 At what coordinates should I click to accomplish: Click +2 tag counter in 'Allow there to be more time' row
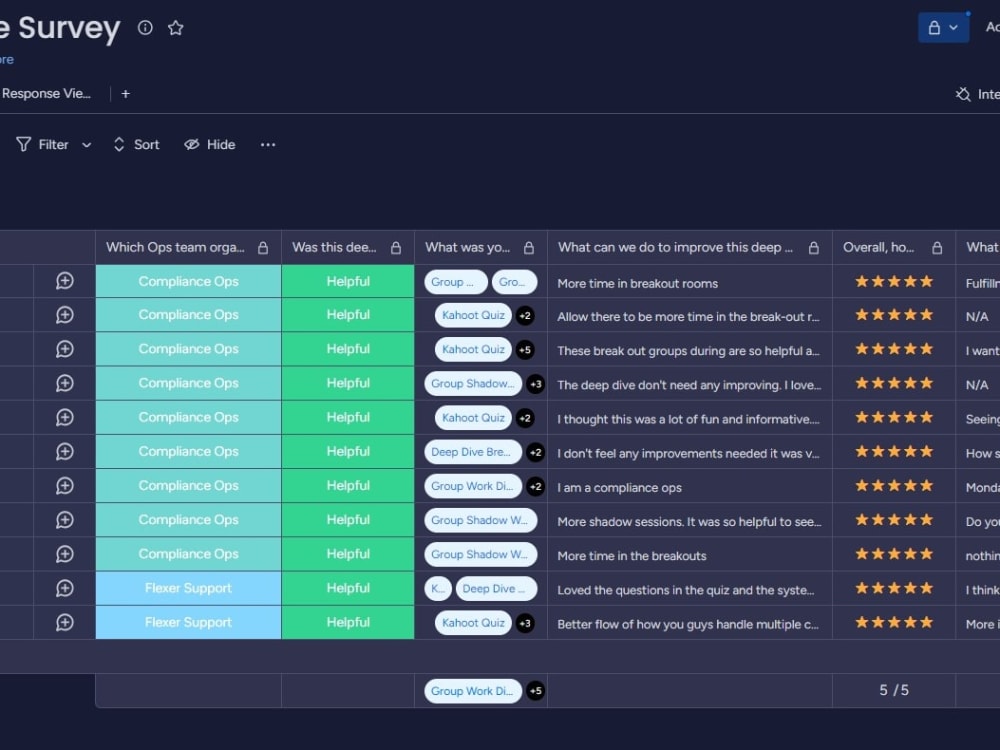[525, 316]
